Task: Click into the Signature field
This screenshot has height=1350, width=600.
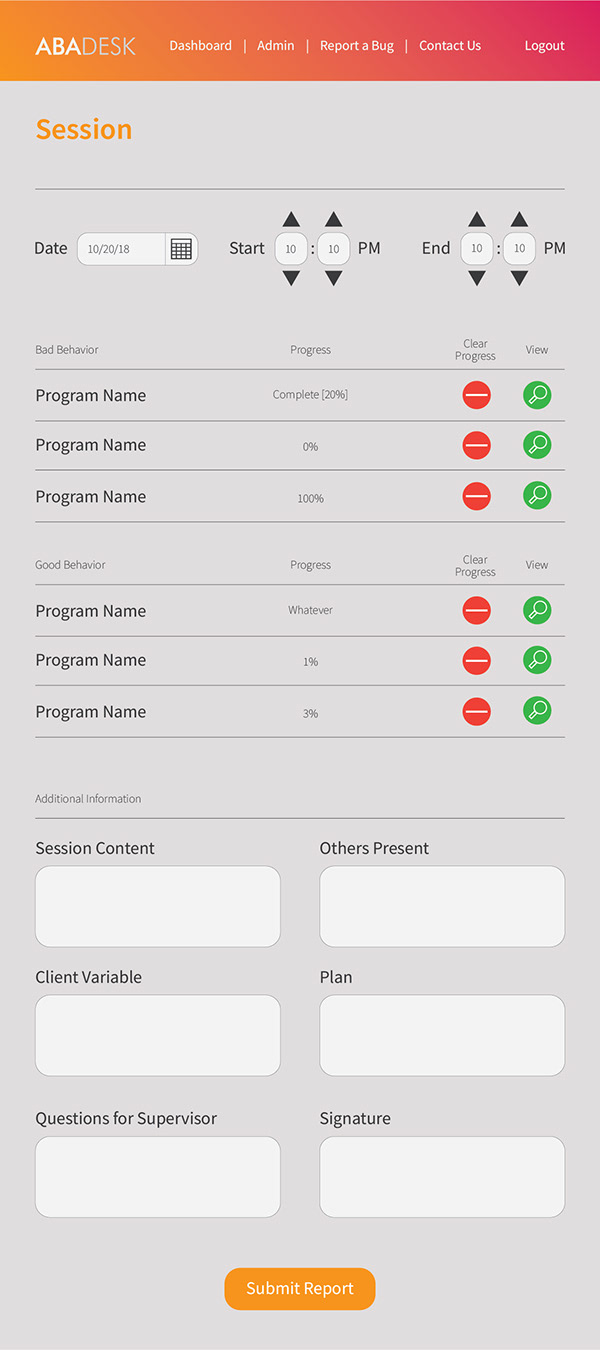Action: pos(442,1177)
